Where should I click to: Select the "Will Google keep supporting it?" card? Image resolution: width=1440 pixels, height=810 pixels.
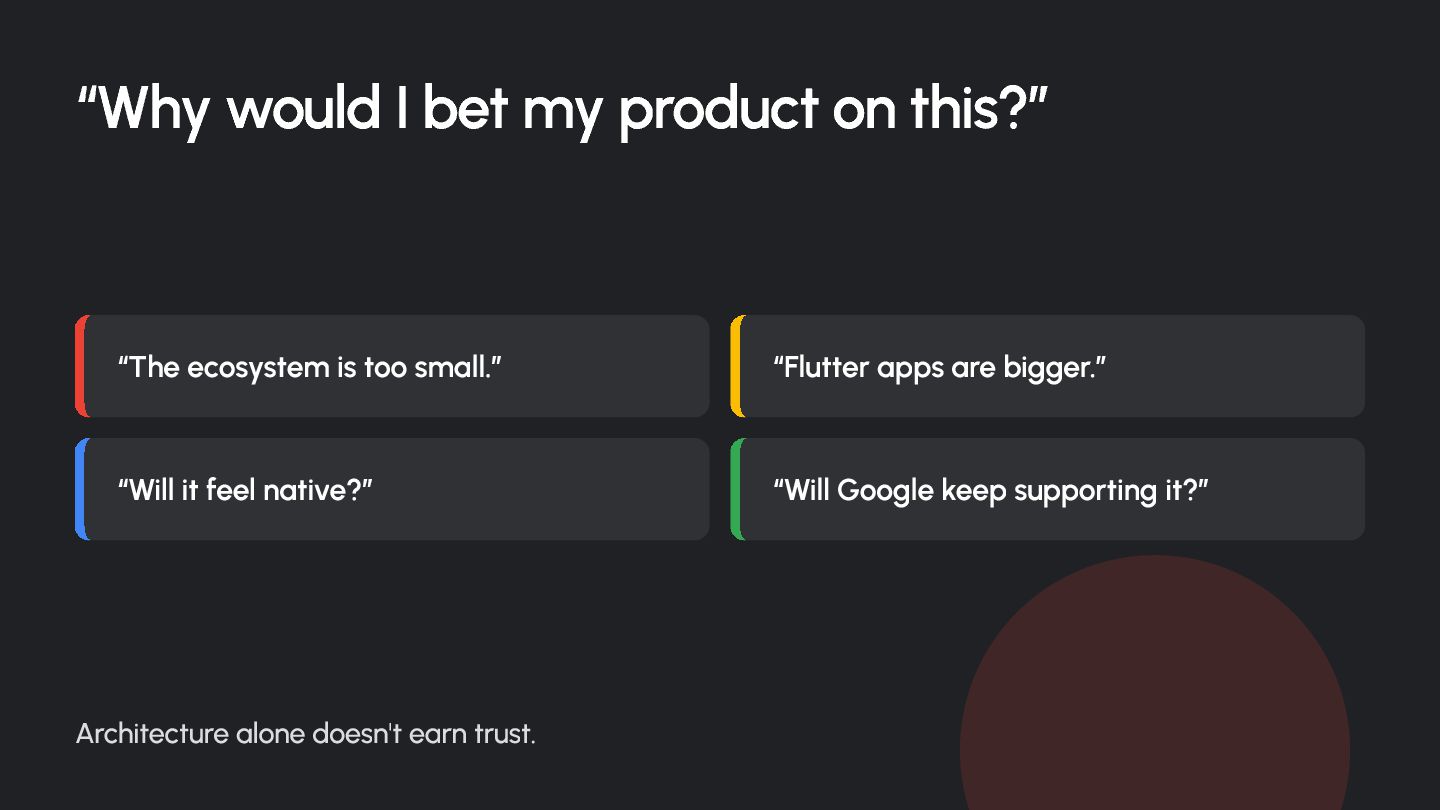[1048, 489]
